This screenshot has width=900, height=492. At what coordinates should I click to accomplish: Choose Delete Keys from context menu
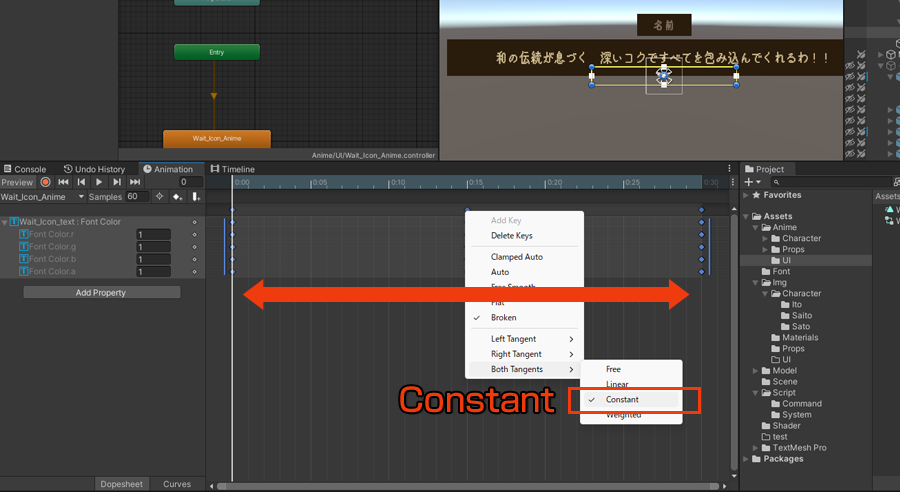click(x=511, y=236)
